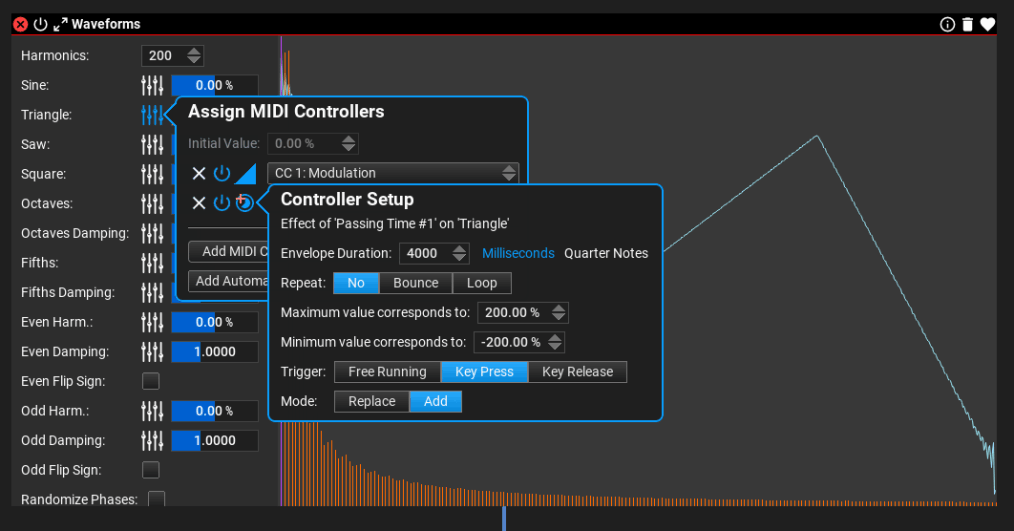Click the Waveforms panel power icon
The image size is (1014, 531).
(x=40, y=24)
